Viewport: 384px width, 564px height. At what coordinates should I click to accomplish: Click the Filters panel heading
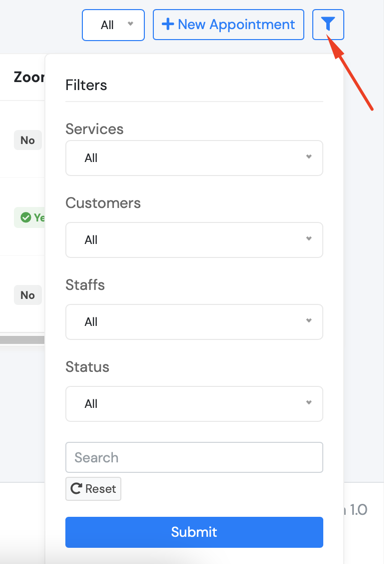[86, 85]
